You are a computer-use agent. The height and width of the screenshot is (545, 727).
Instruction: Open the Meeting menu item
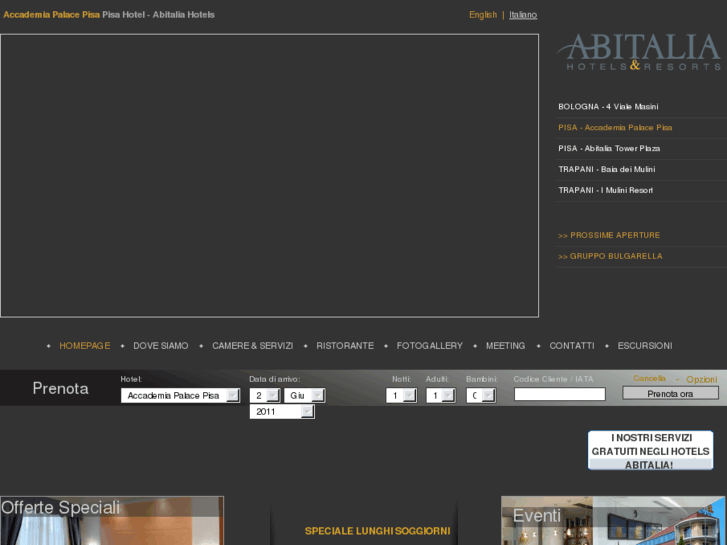505,346
